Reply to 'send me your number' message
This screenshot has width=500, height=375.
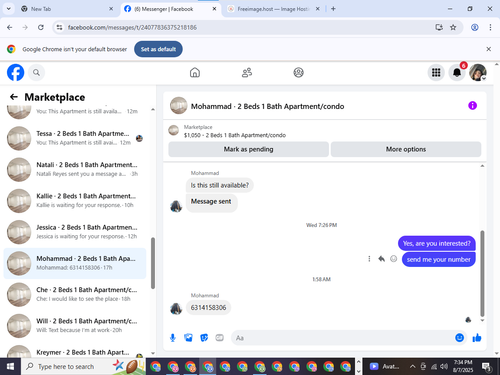click(x=381, y=259)
